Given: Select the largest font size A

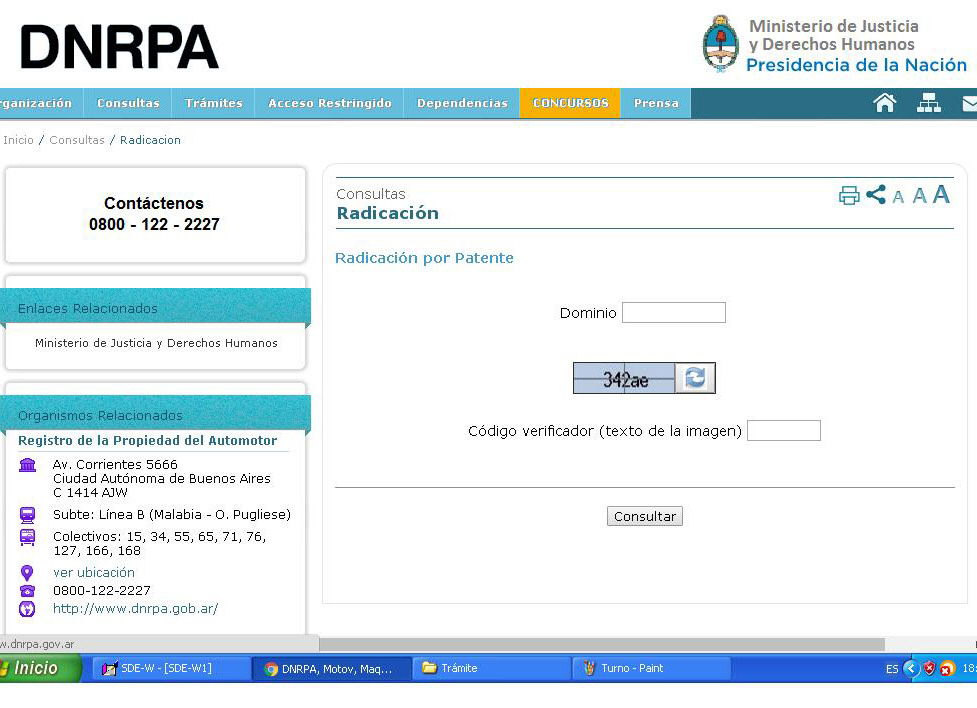Looking at the screenshot, I should pyautogui.click(x=941, y=195).
